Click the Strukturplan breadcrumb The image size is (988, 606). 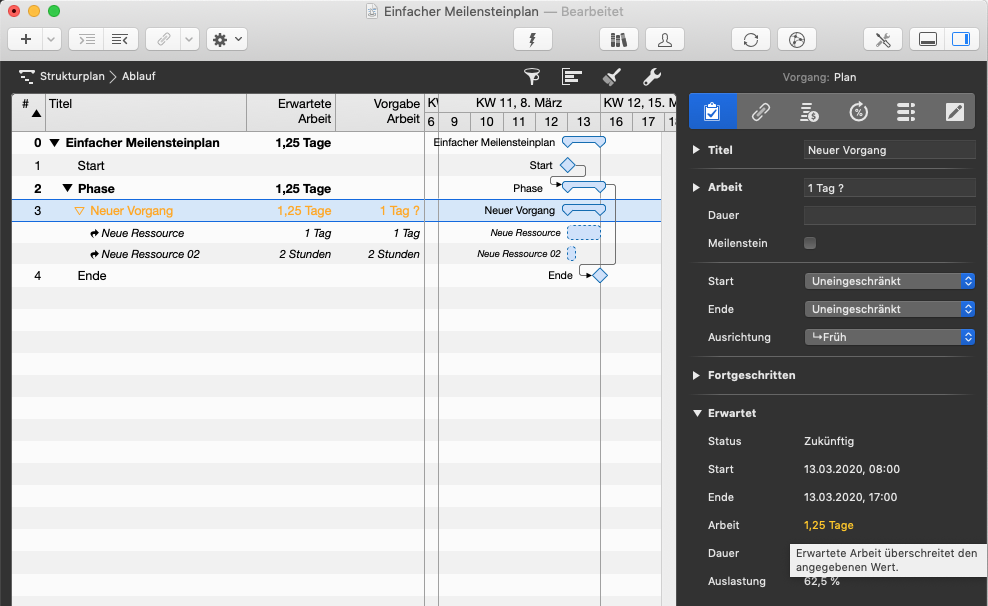point(72,76)
